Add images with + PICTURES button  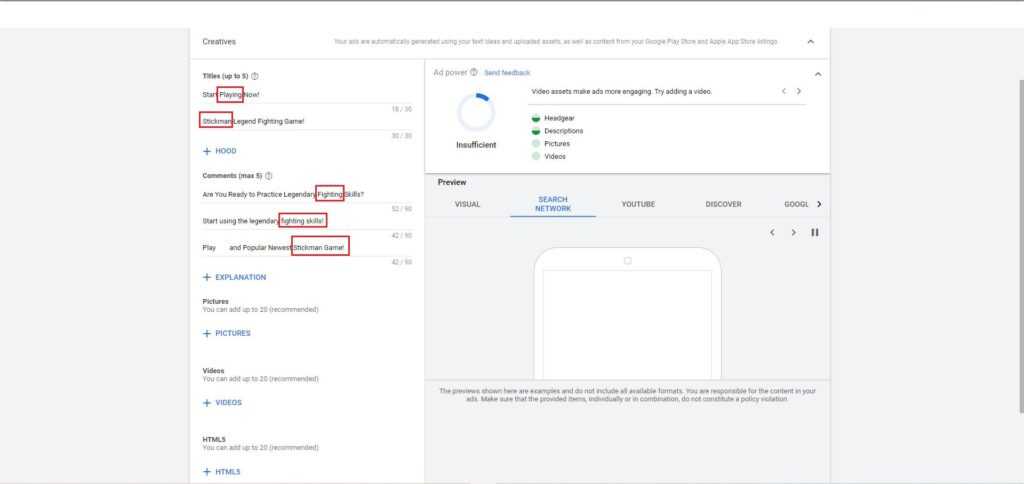pos(227,334)
